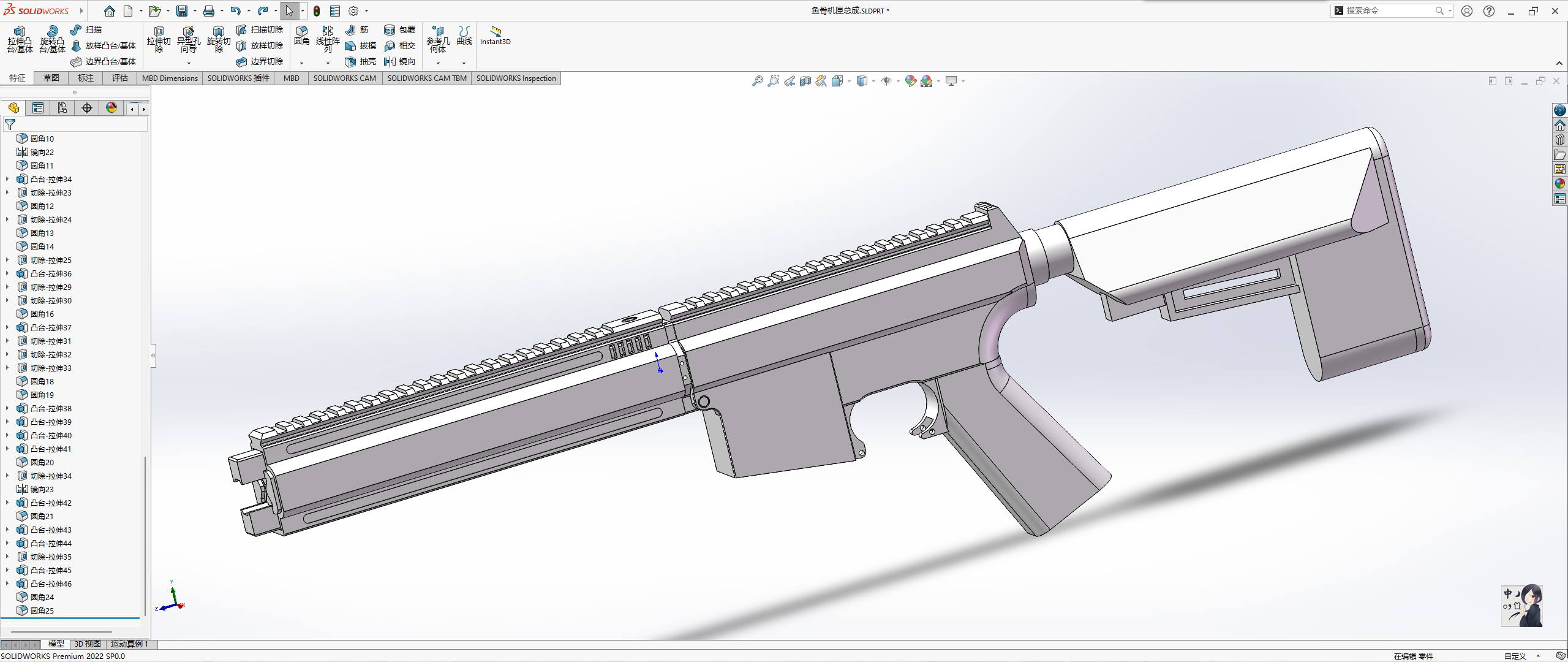Open the 标注 tab
The image size is (1568, 662).
click(x=86, y=78)
